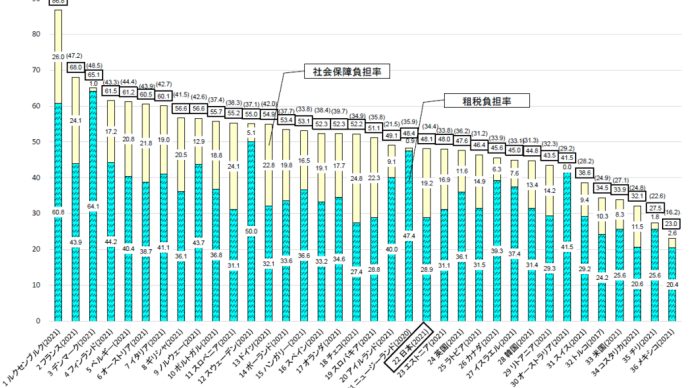This screenshot has height=388, width=690.
Task: Click the boxed total value 60.1
Action: click(163, 96)
